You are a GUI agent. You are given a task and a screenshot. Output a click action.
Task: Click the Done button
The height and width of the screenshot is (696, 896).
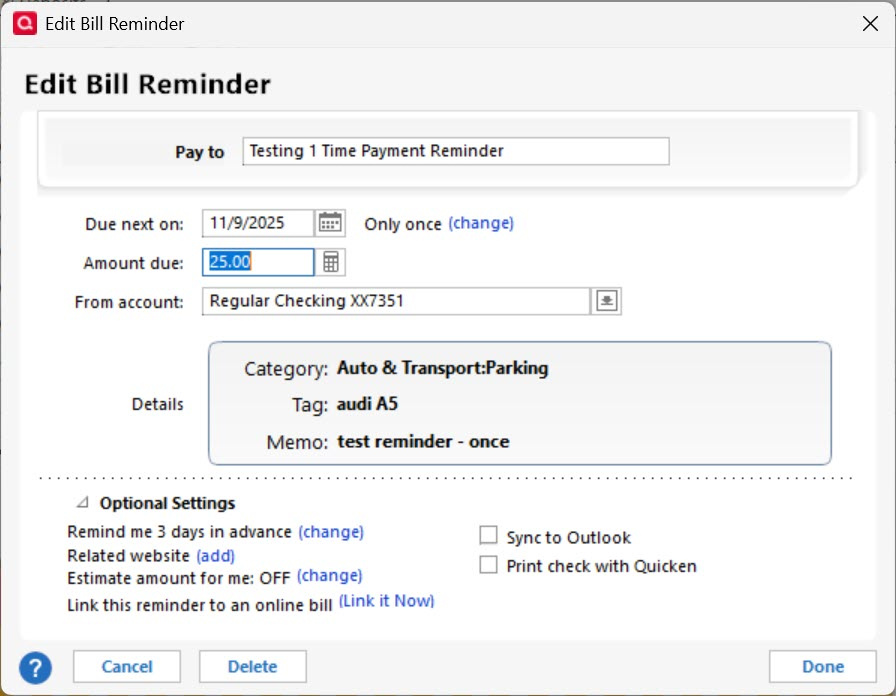(822, 666)
